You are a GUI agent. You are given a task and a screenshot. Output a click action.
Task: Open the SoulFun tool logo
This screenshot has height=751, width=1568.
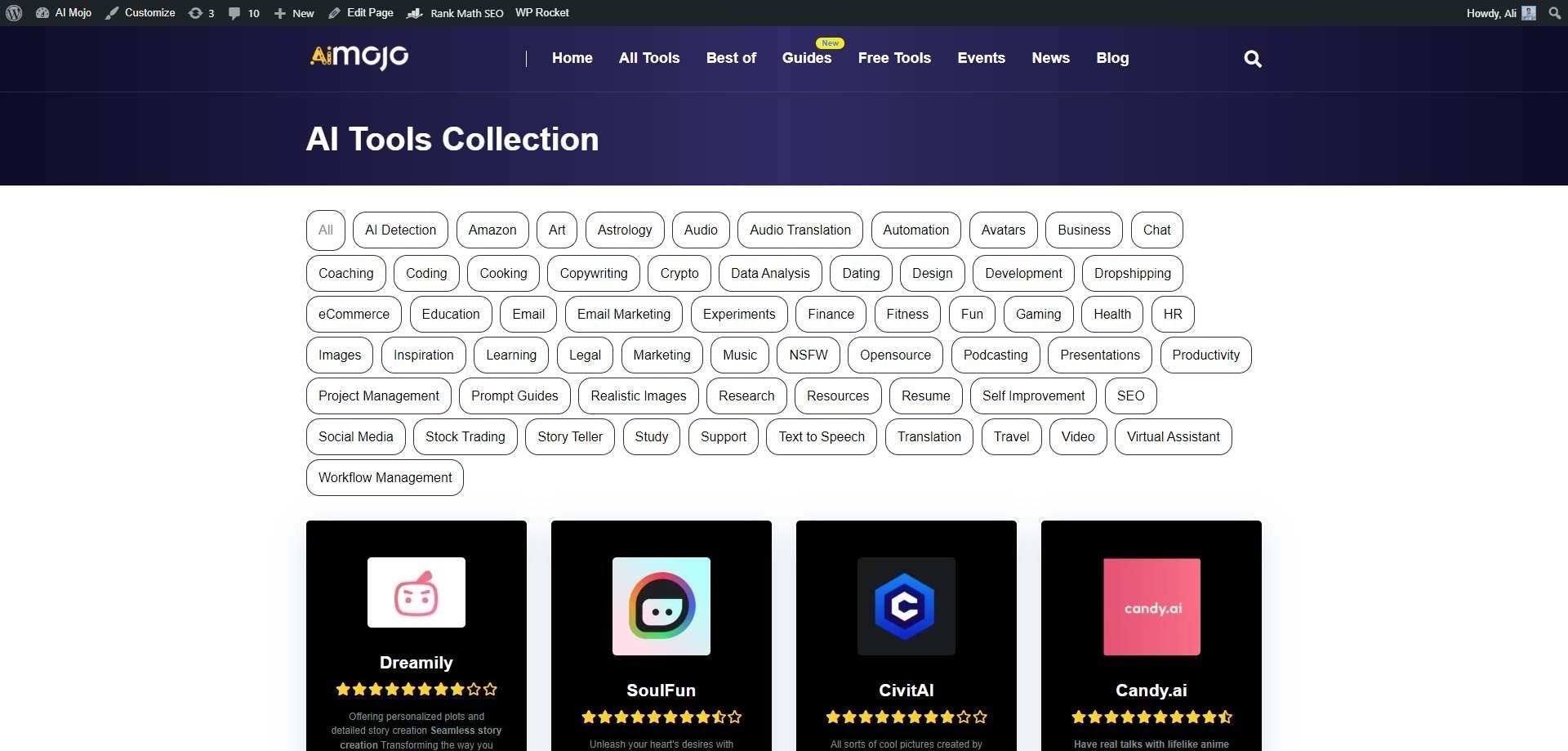pyautogui.click(x=661, y=606)
